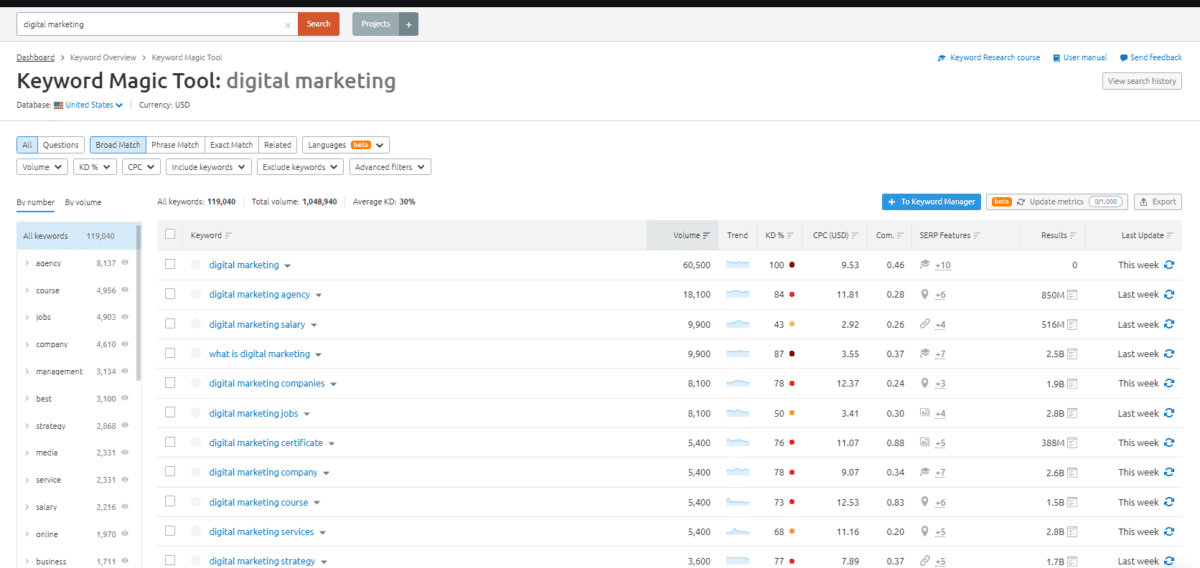Switch to Related tab
This screenshot has width=1200, height=568.
(x=278, y=145)
